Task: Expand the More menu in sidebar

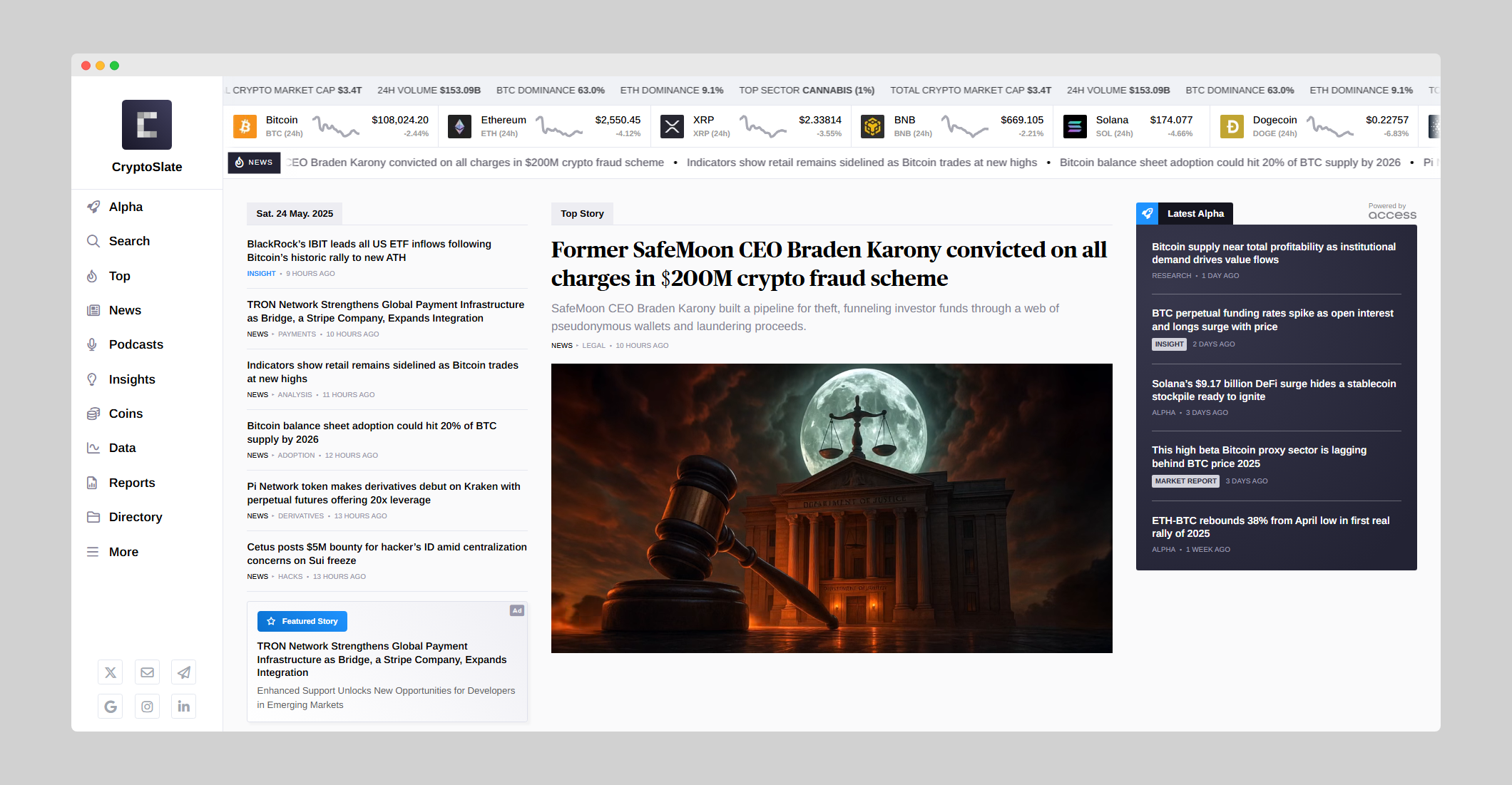Action: [123, 552]
